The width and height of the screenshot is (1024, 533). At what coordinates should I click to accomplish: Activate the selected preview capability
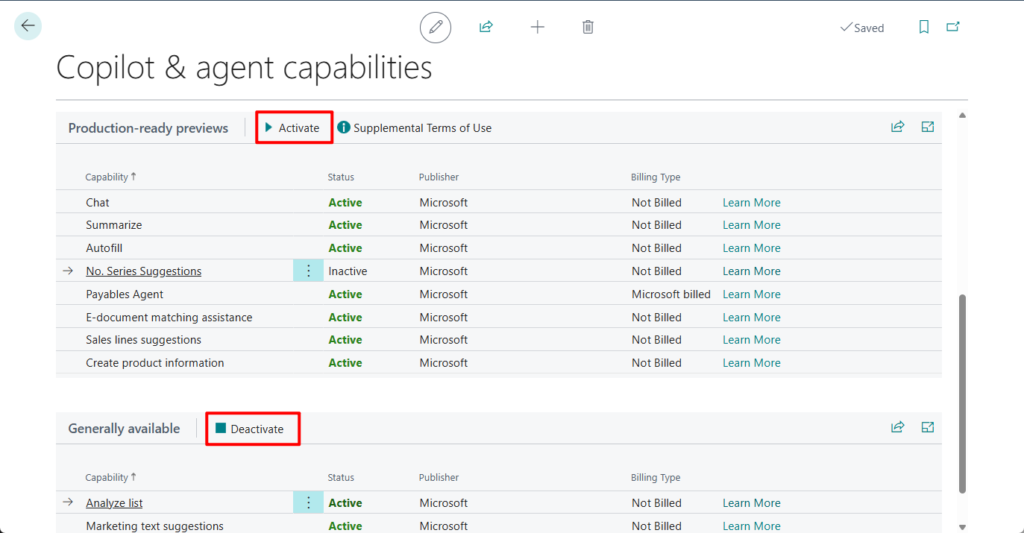click(292, 128)
